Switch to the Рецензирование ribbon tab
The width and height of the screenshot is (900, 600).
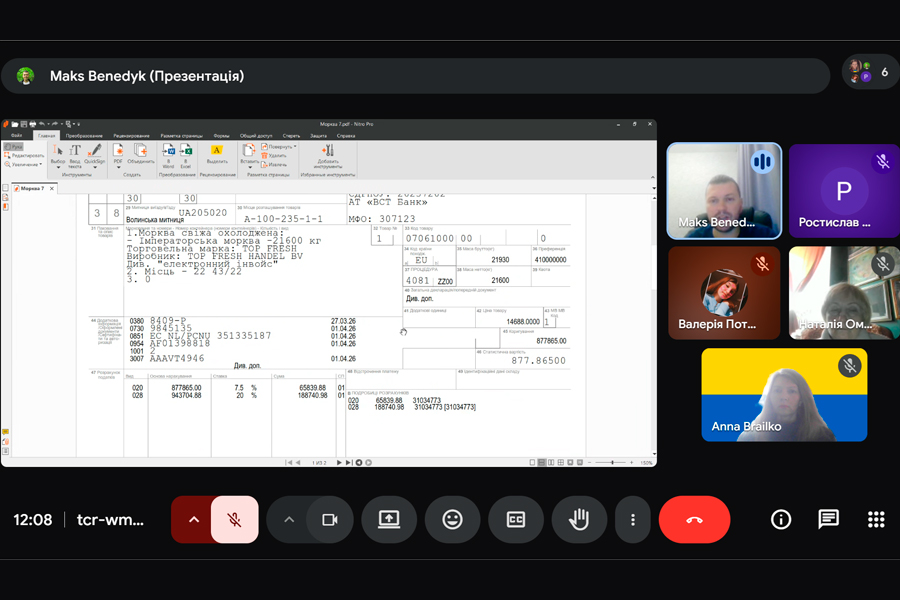coord(131,136)
